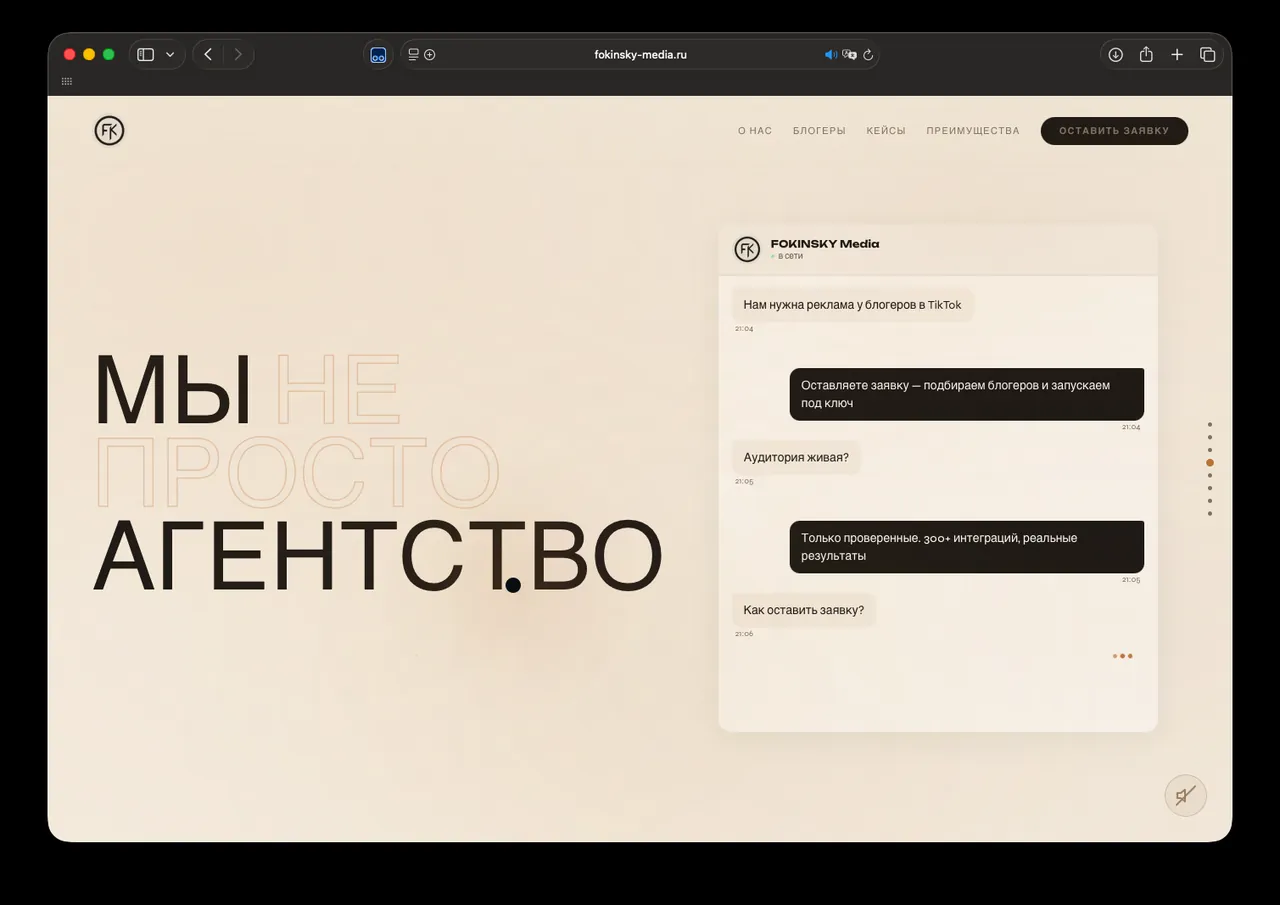Viewport: 1280px width, 905px height.
Task: Click the ОСТАВИТЬ ЗАЯВКУ button
Action: pos(1114,131)
